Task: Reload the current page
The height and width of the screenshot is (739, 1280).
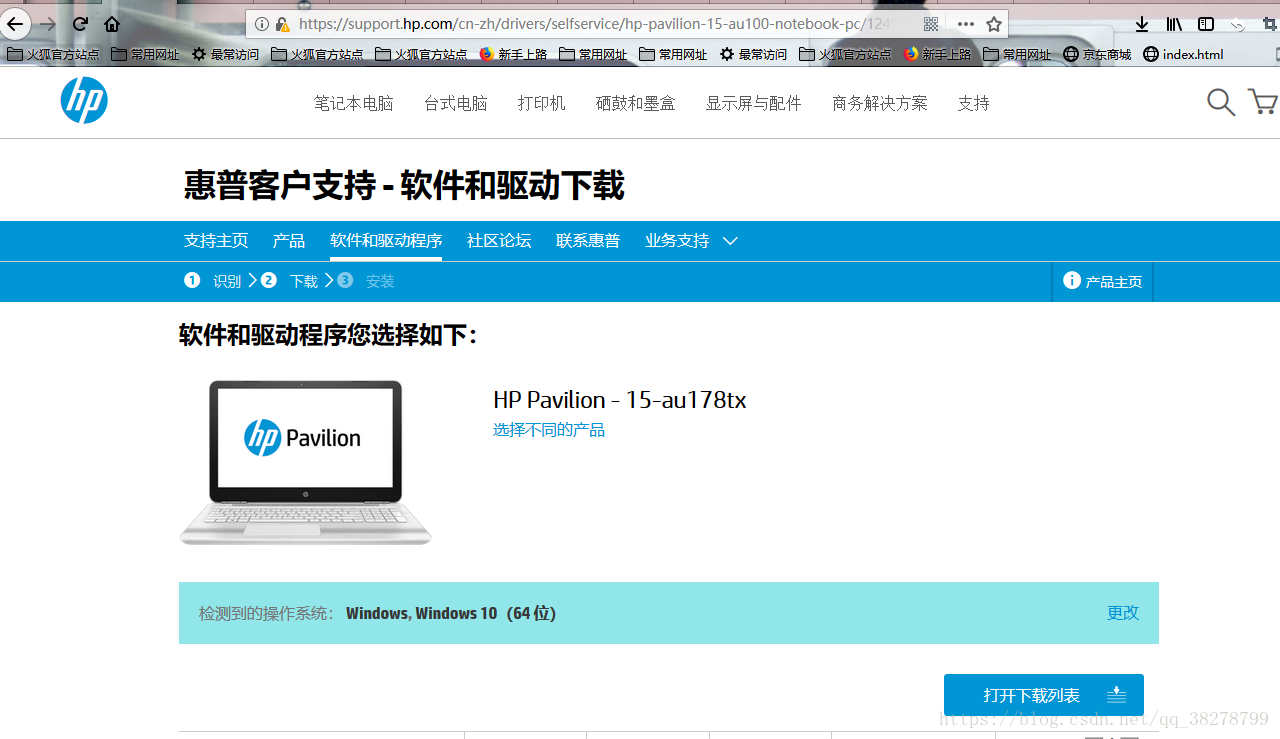Action: (x=80, y=24)
